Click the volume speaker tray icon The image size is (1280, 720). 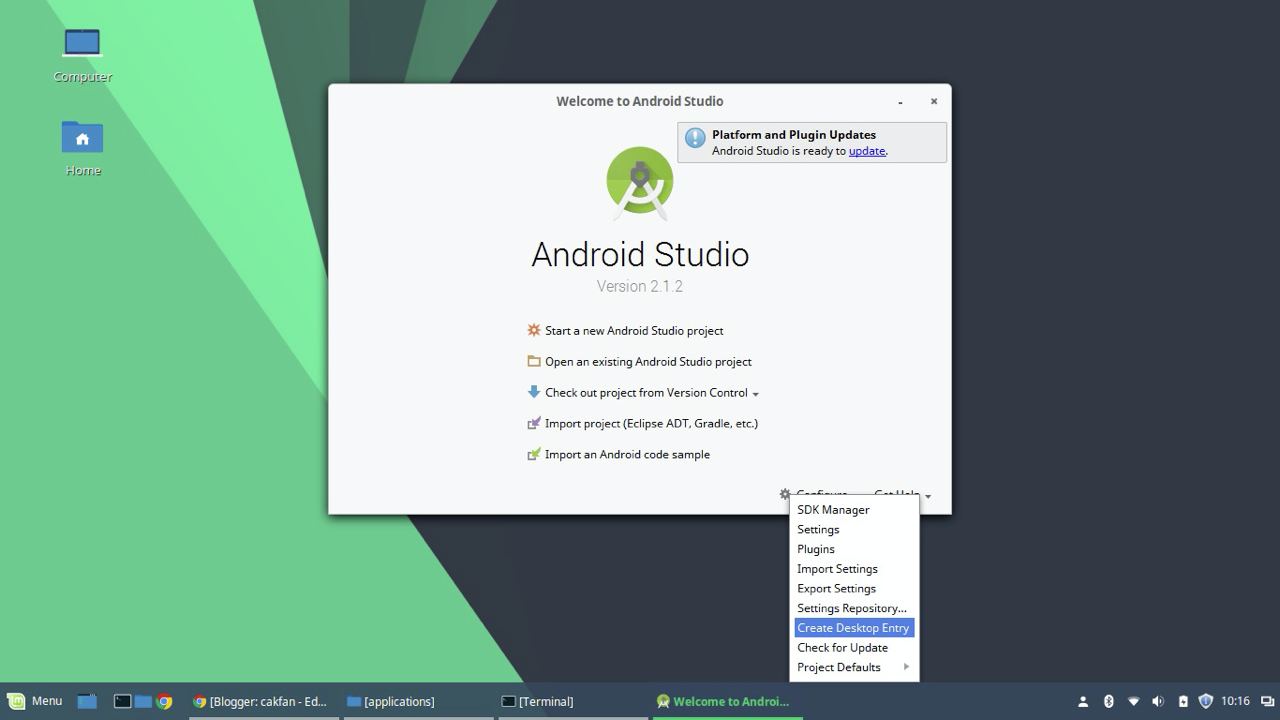click(x=1158, y=701)
